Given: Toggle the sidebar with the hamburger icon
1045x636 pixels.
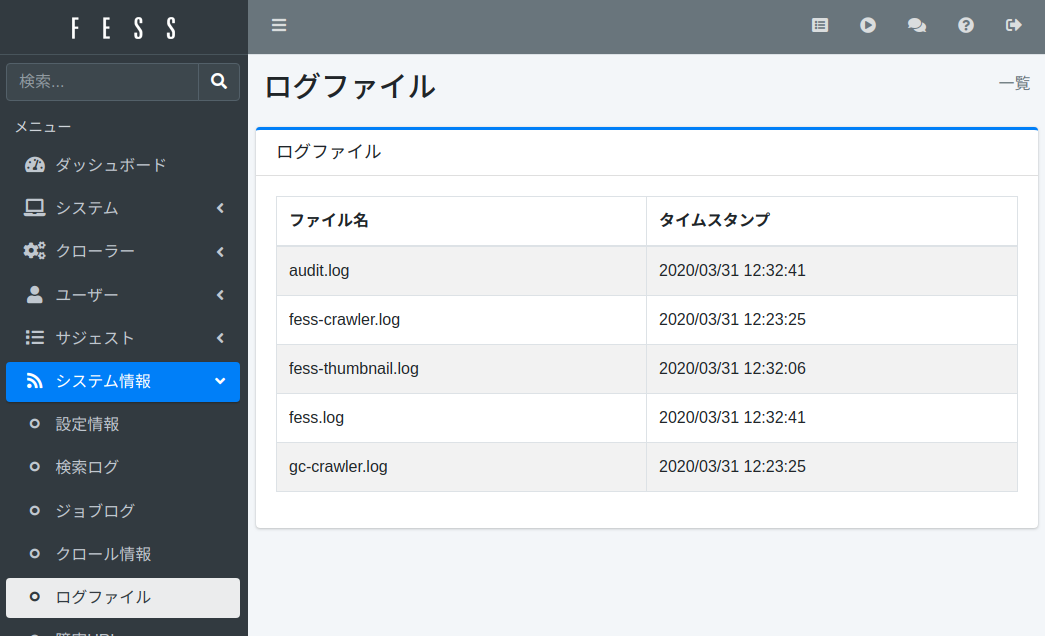Looking at the screenshot, I should pos(279,26).
